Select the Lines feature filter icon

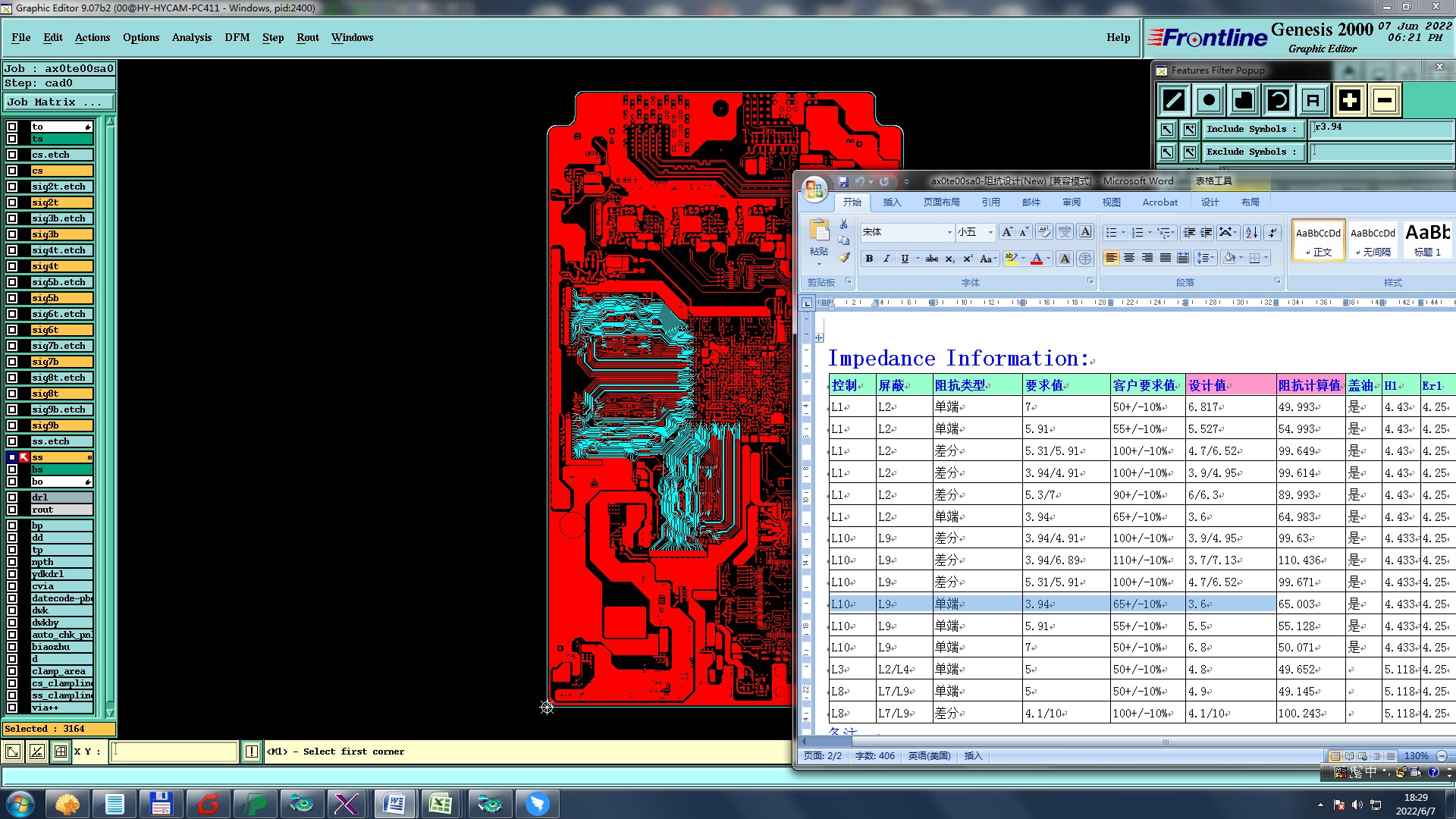1173,100
